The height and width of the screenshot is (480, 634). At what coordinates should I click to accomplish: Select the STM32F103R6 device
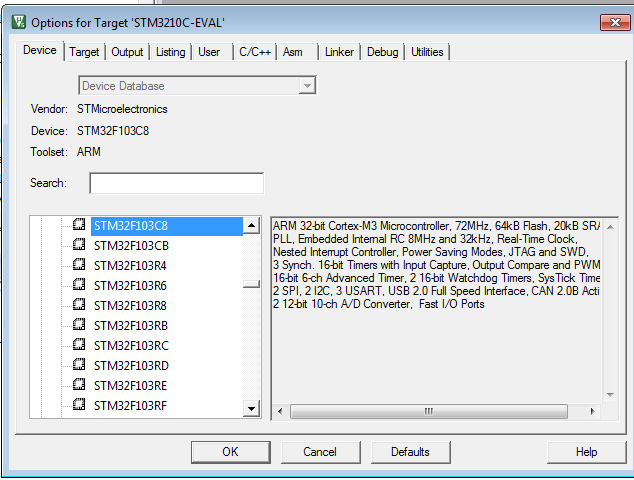point(130,286)
